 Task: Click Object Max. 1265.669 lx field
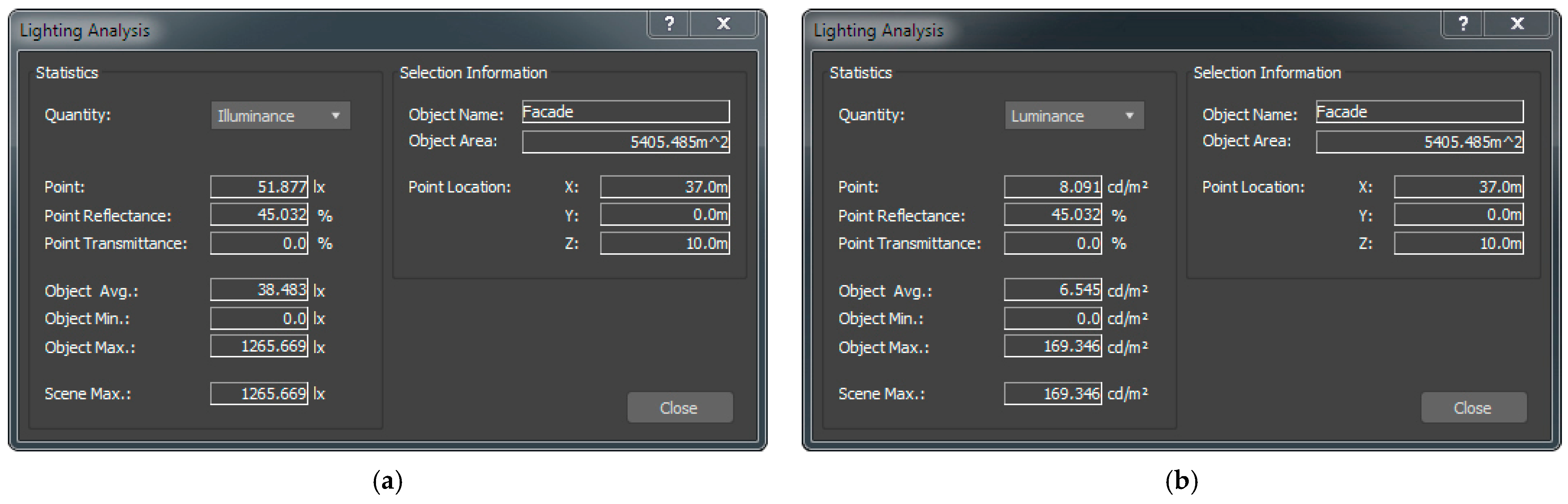[x=259, y=346]
